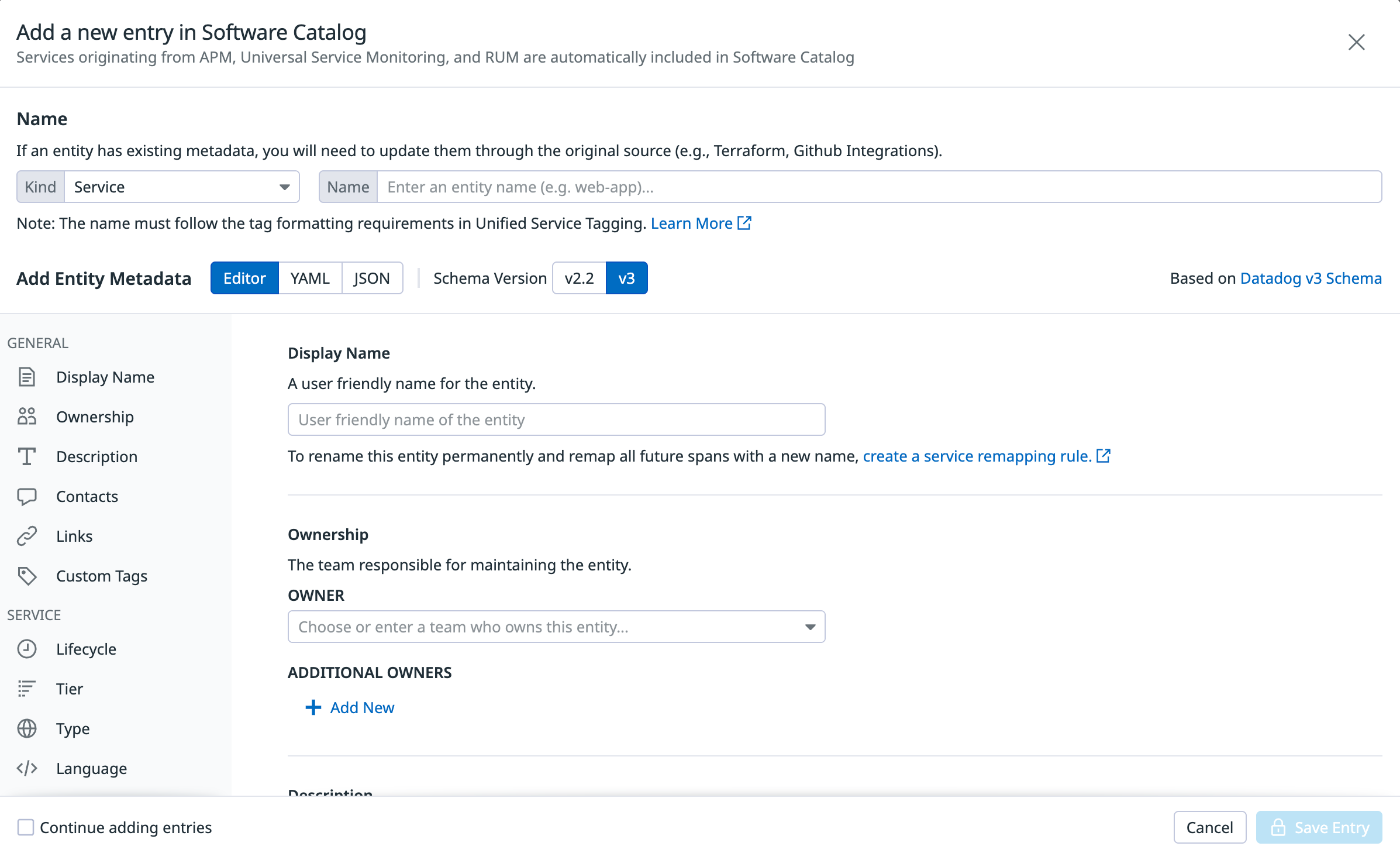Switch schema version to v2.2
1400x853 pixels.
579,278
